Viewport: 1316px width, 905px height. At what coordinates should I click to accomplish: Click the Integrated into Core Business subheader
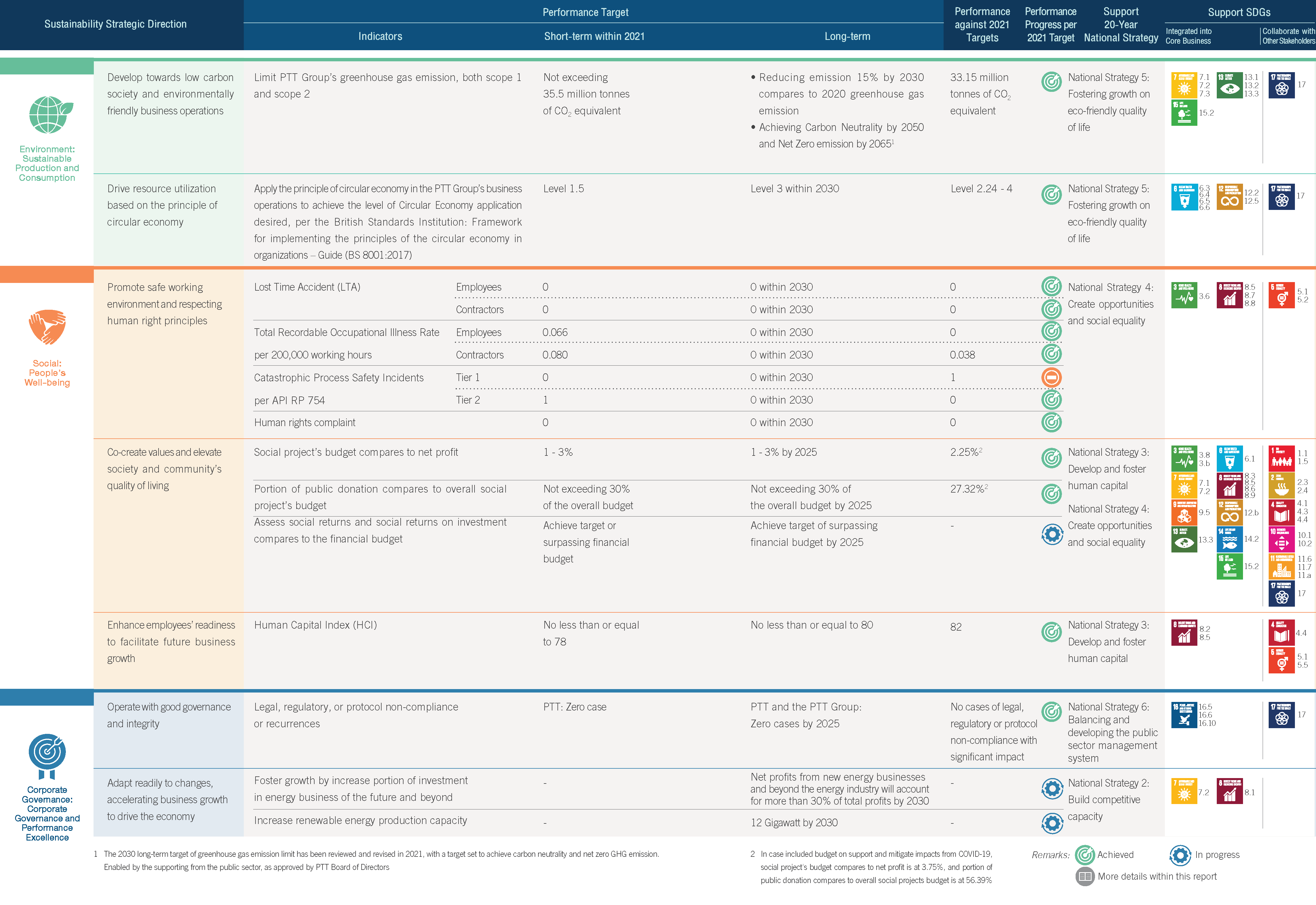coord(1189,36)
